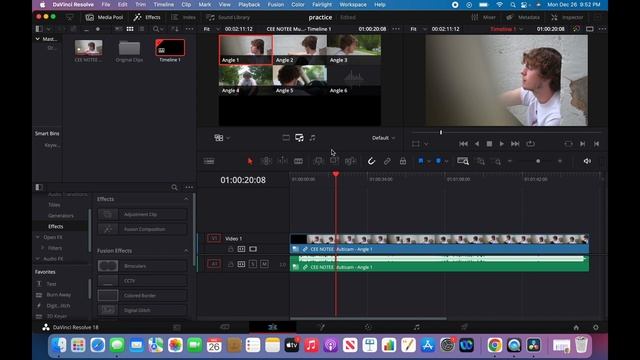Open Timeline View Options icon
640x360 pixels.
click(209, 161)
